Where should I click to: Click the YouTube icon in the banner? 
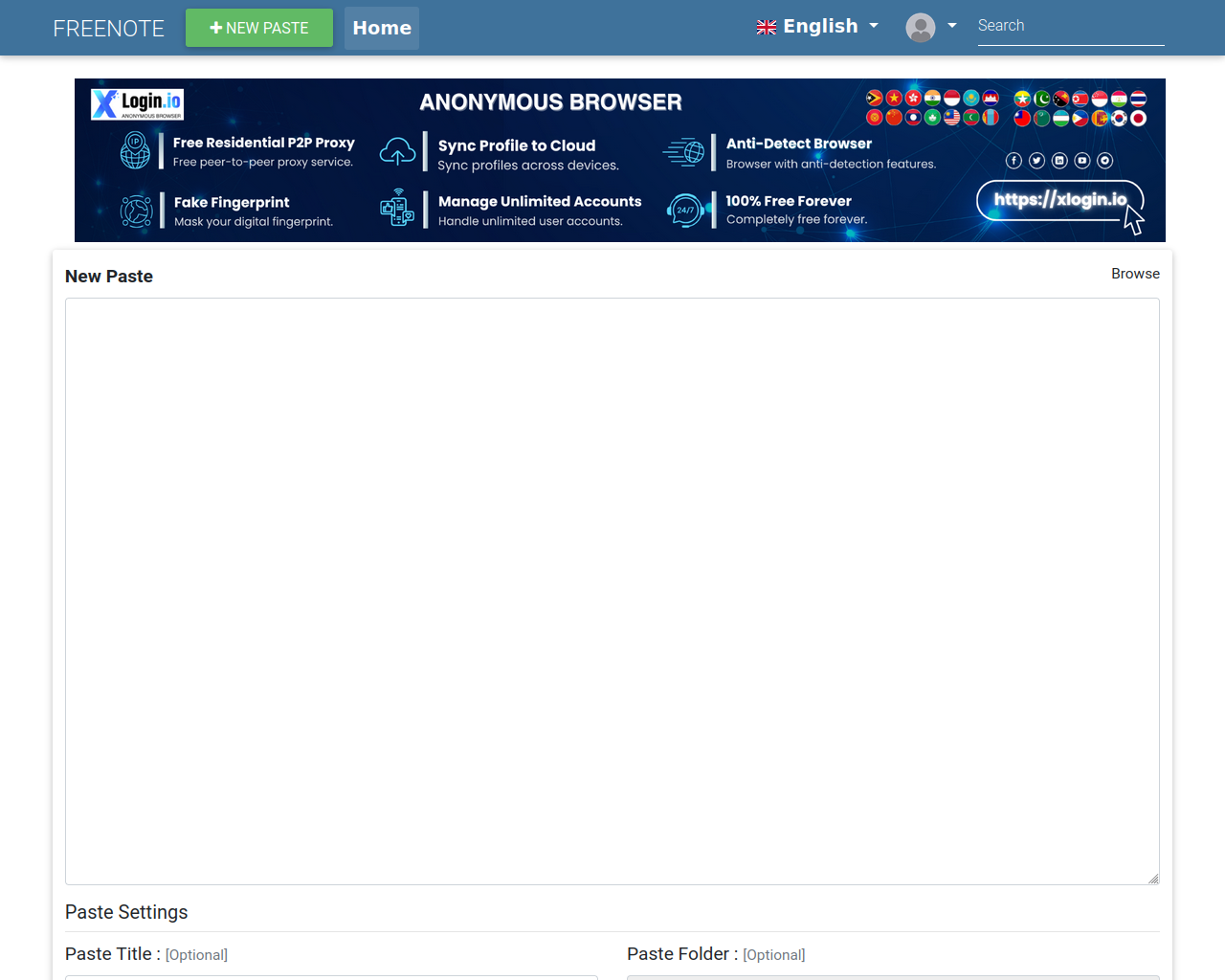click(x=1082, y=161)
